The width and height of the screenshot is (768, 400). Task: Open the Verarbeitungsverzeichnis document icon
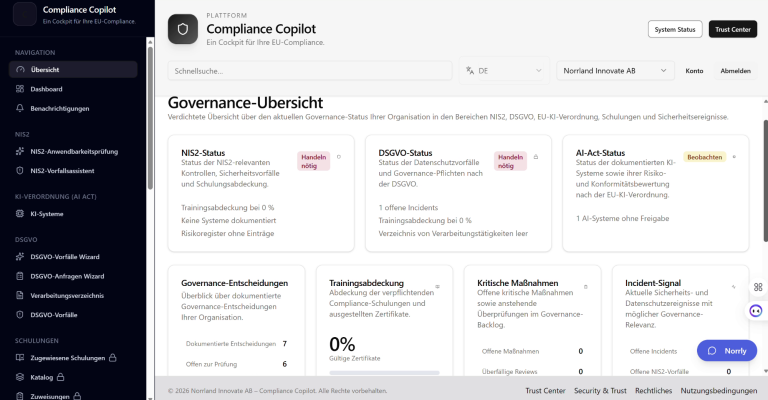(x=20, y=296)
